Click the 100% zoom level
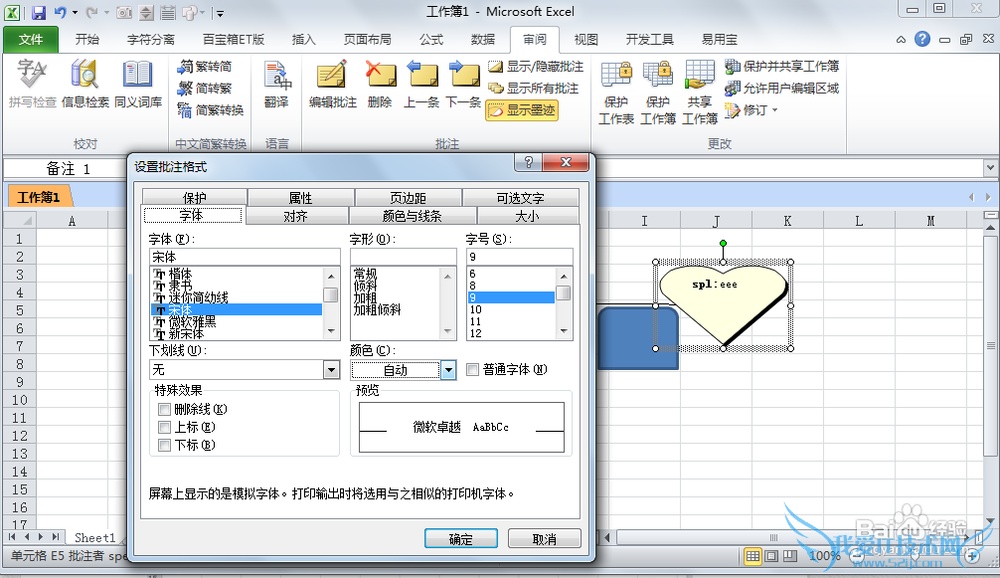The height and width of the screenshot is (578, 1000). (x=825, y=556)
